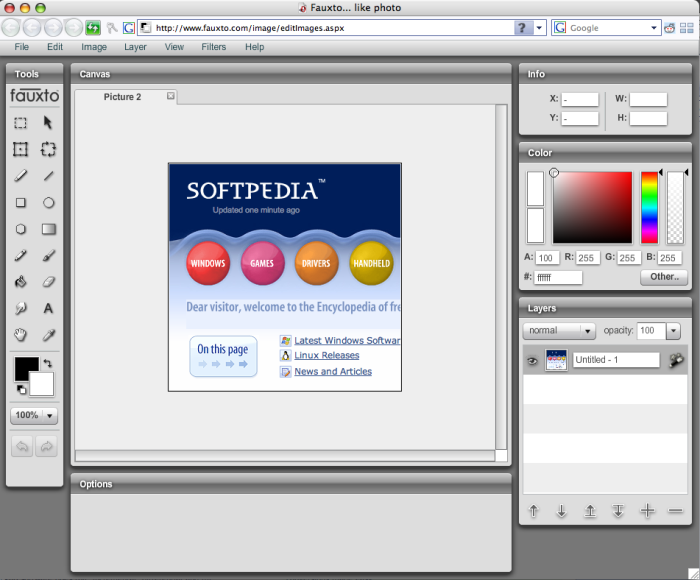Click the R value input field
The height and width of the screenshot is (580, 700).
587,258
